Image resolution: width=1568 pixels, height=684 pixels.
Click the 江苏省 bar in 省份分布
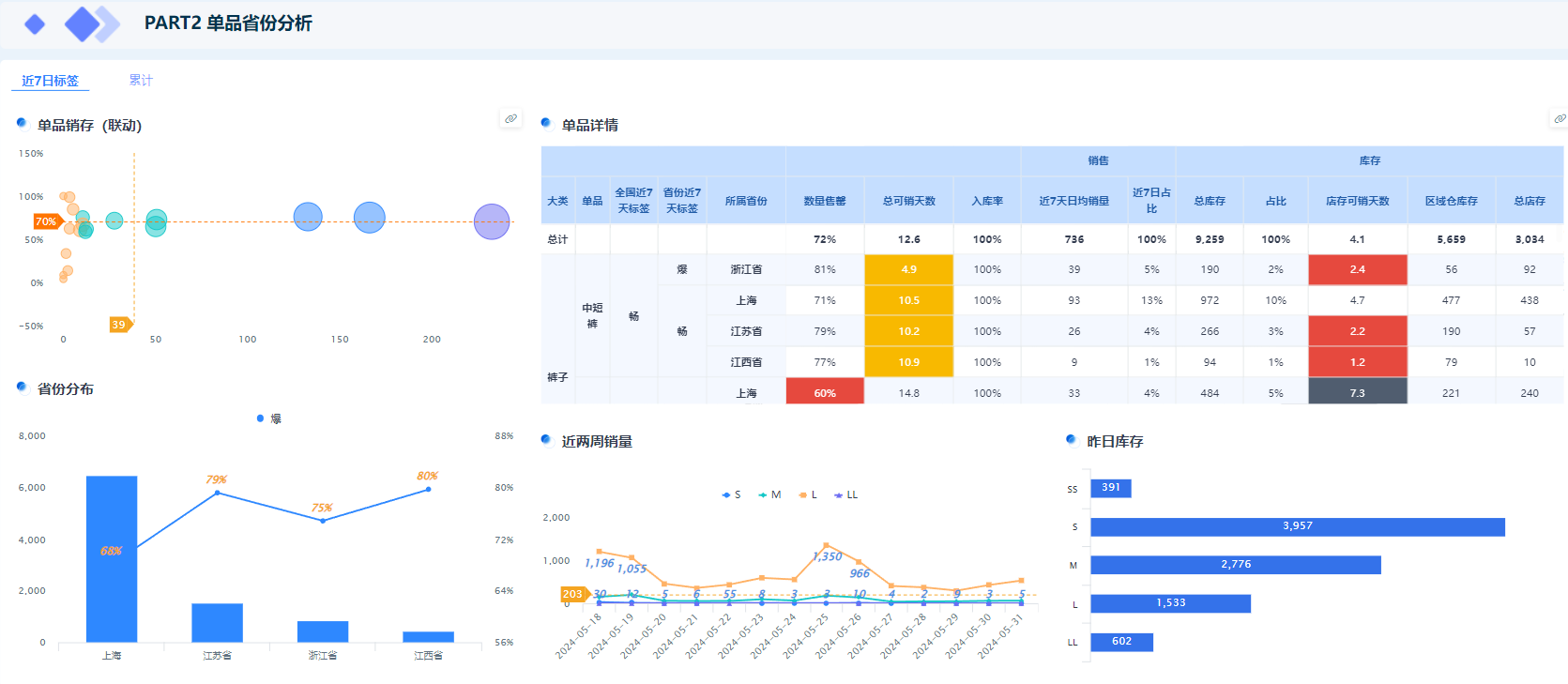click(217, 623)
